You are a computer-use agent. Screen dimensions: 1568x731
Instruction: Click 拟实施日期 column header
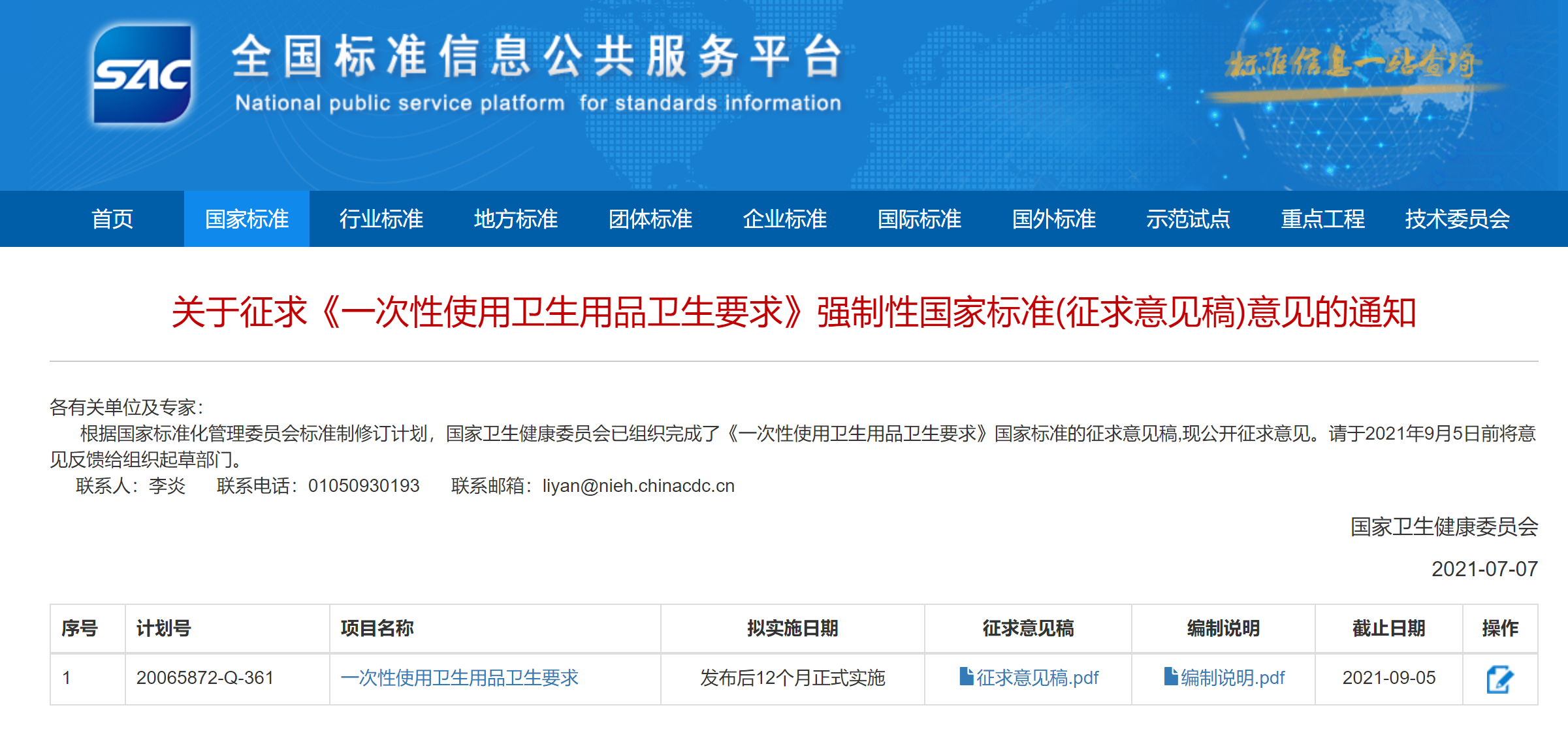[793, 628]
